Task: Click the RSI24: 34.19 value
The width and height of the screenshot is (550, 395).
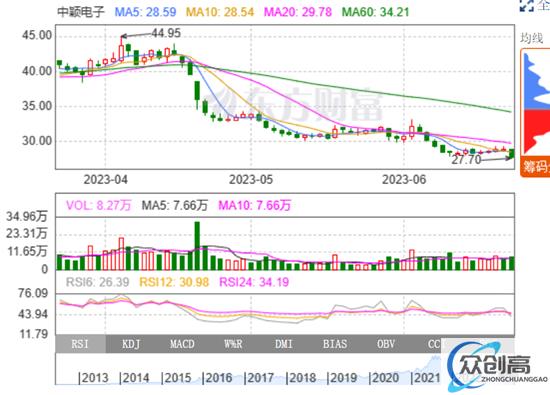Action: pyautogui.click(x=254, y=282)
